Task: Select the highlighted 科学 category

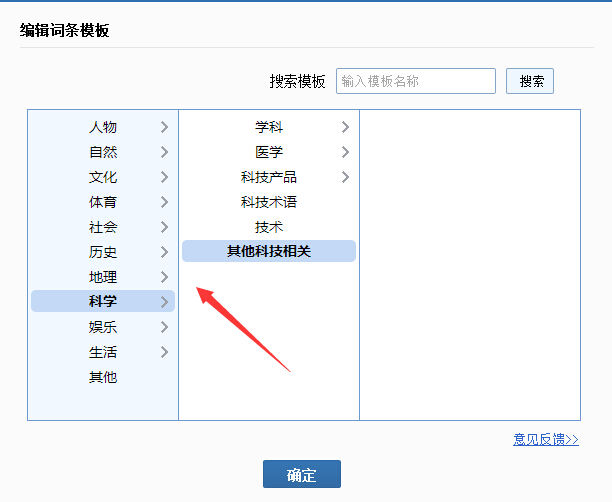Action: pos(103,301)
